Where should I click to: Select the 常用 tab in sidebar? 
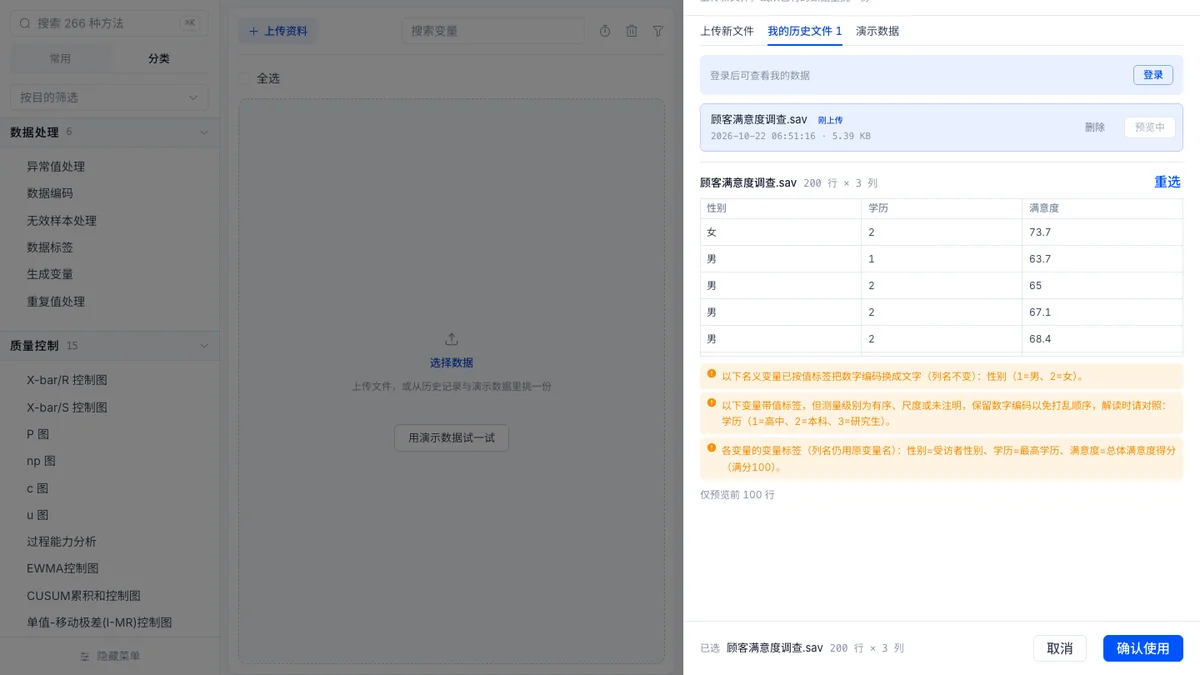[x=60, y=59]
